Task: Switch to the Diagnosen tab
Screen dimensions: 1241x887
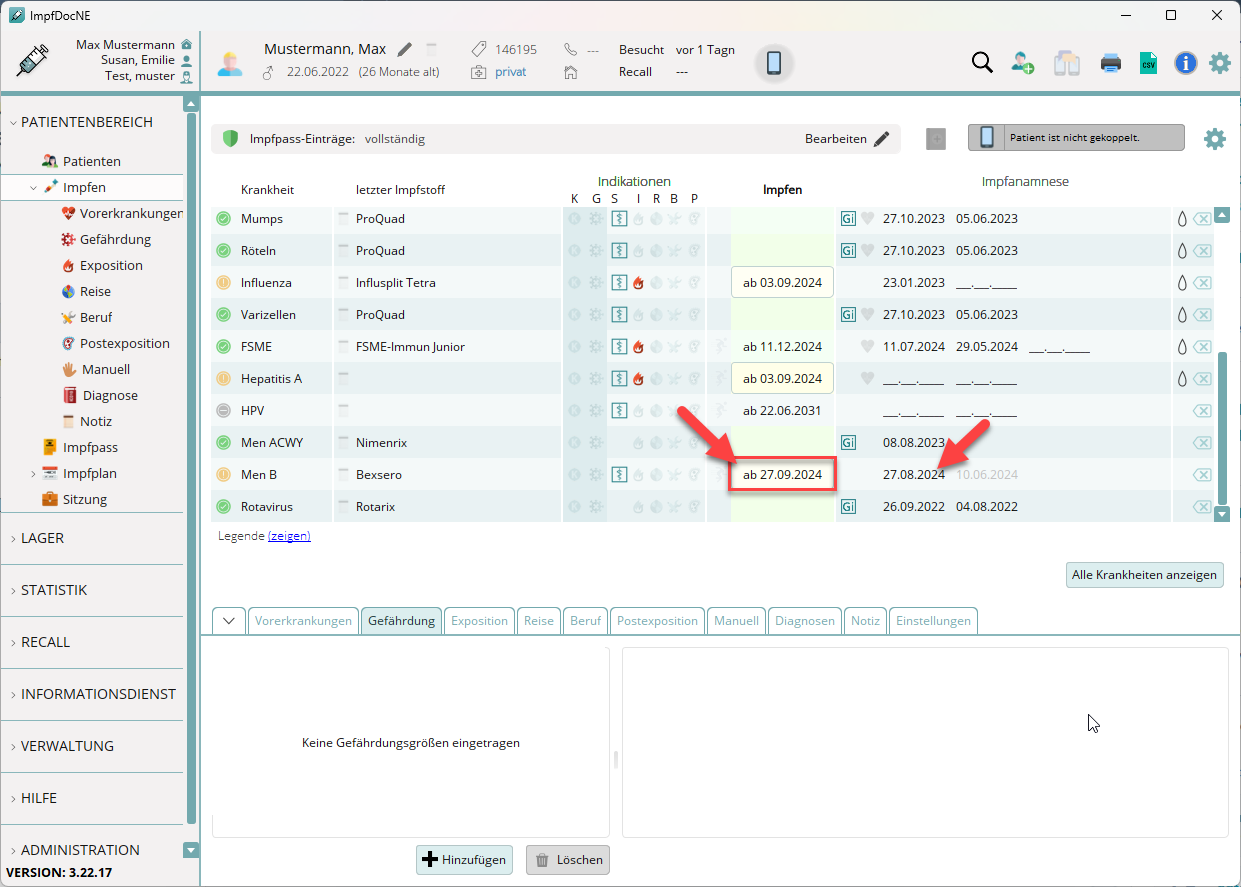Action: [x=805, y=621]
